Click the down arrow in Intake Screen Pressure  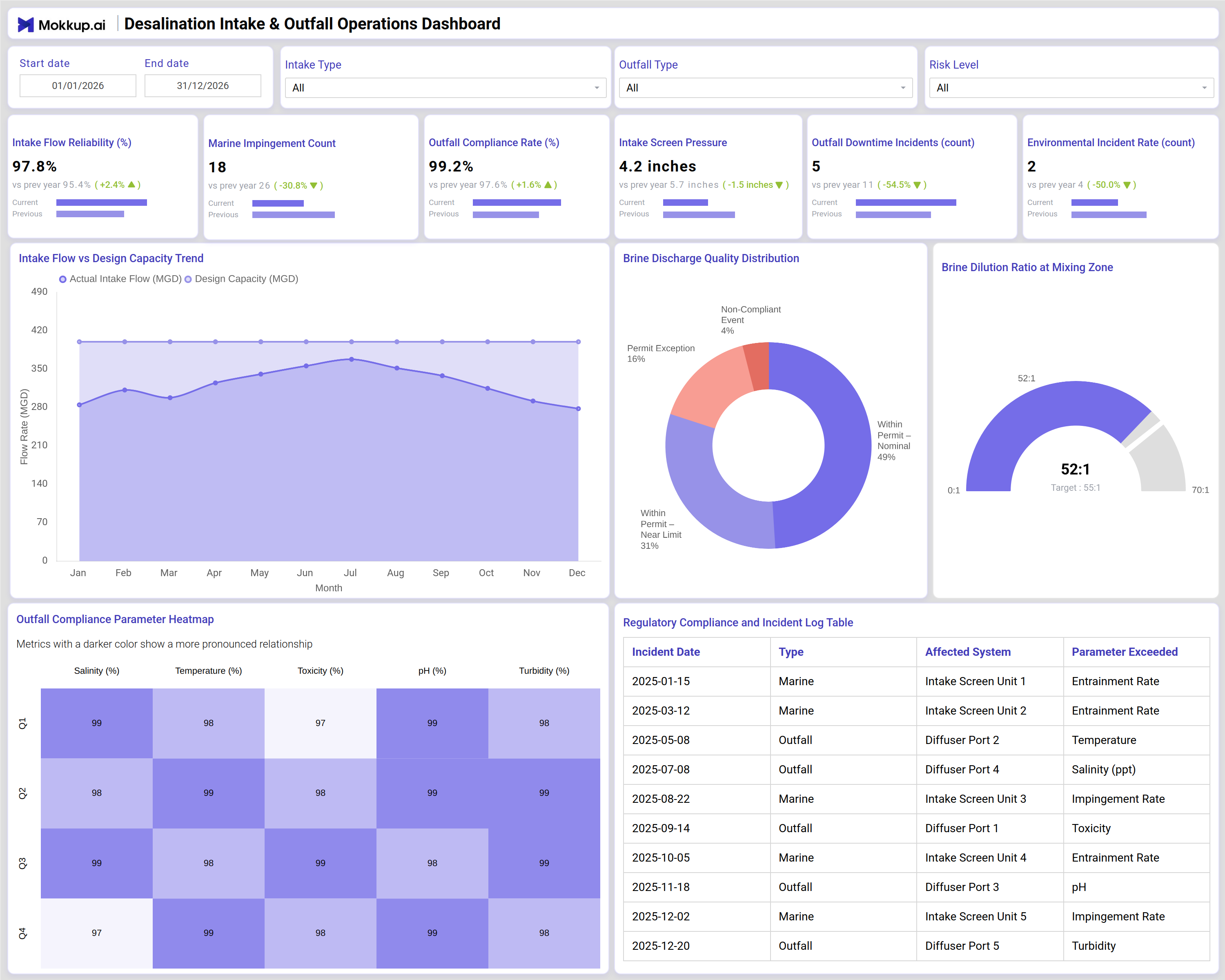(x=779, y=185)
